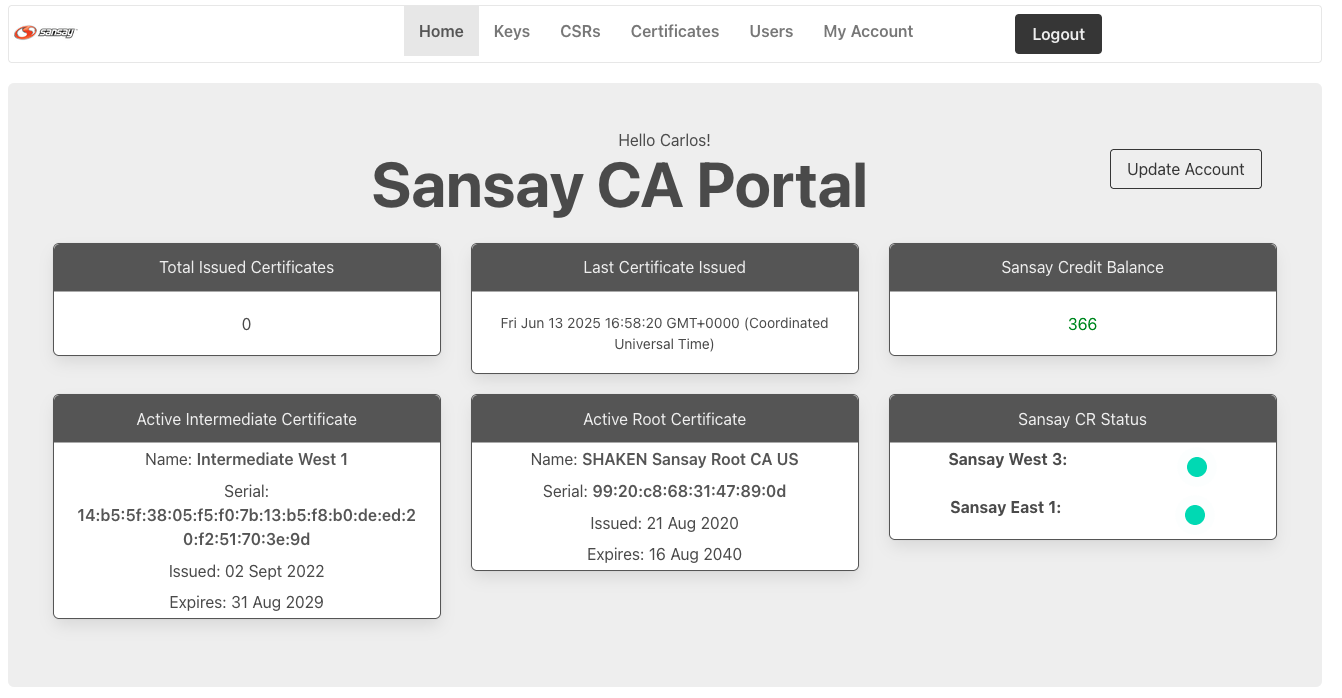Open My Account in navigation
Screen dimensions: 1342x698
tap(868, 31)
